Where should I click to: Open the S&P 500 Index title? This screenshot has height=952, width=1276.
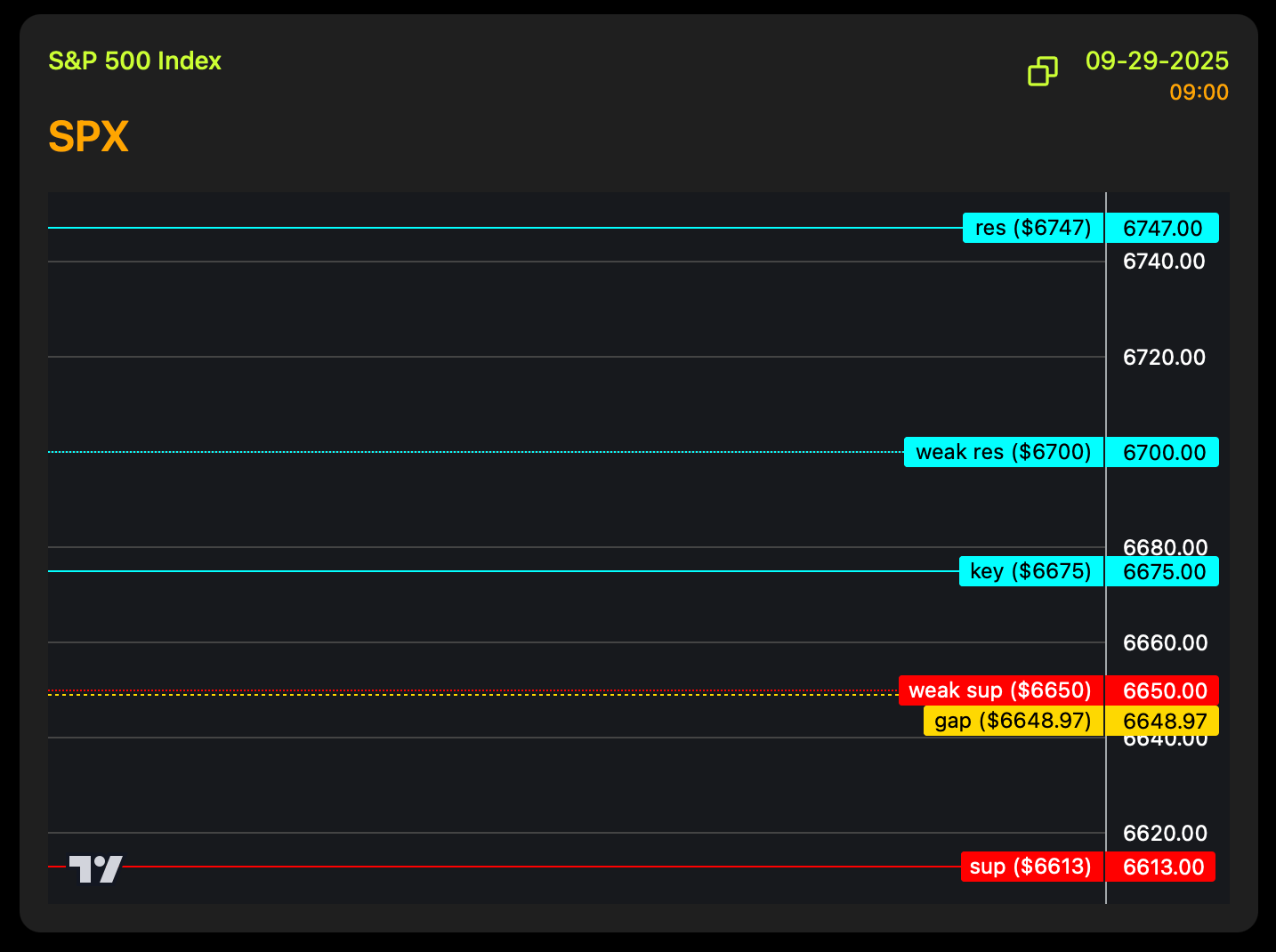[134, 61]
